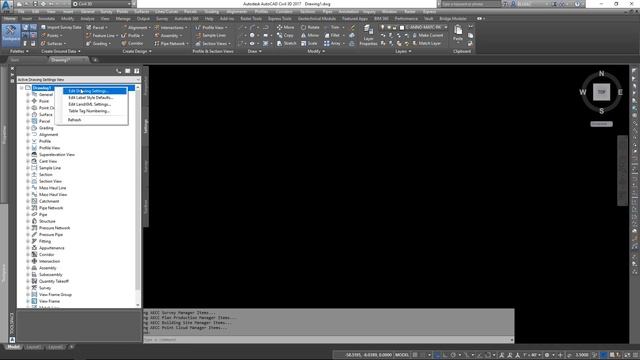This screenshot has width=640, height=360.
Task: Open Edit LandXML Settings menu entry
Action: pos(89,104)
